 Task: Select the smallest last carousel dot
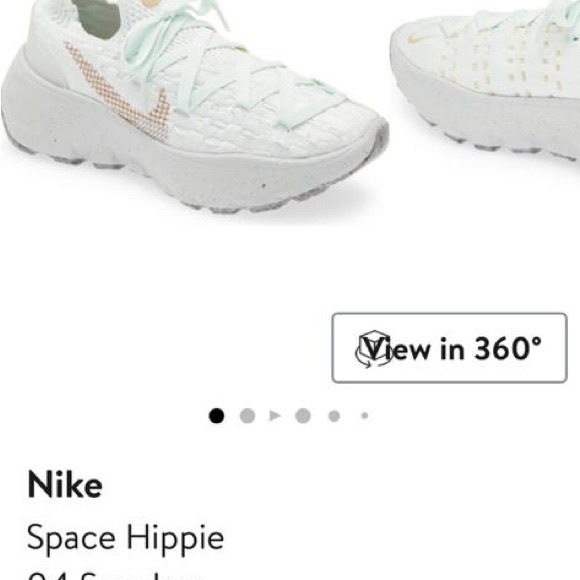tap(365, 416)
